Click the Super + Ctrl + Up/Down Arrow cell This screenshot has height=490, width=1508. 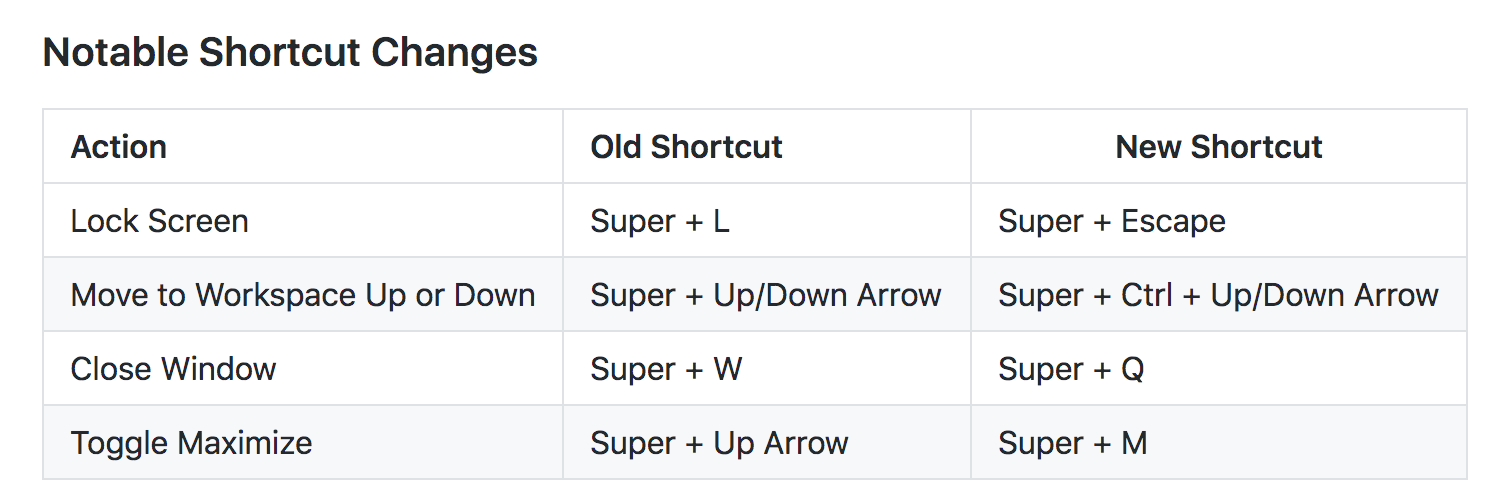point(1219,294)
